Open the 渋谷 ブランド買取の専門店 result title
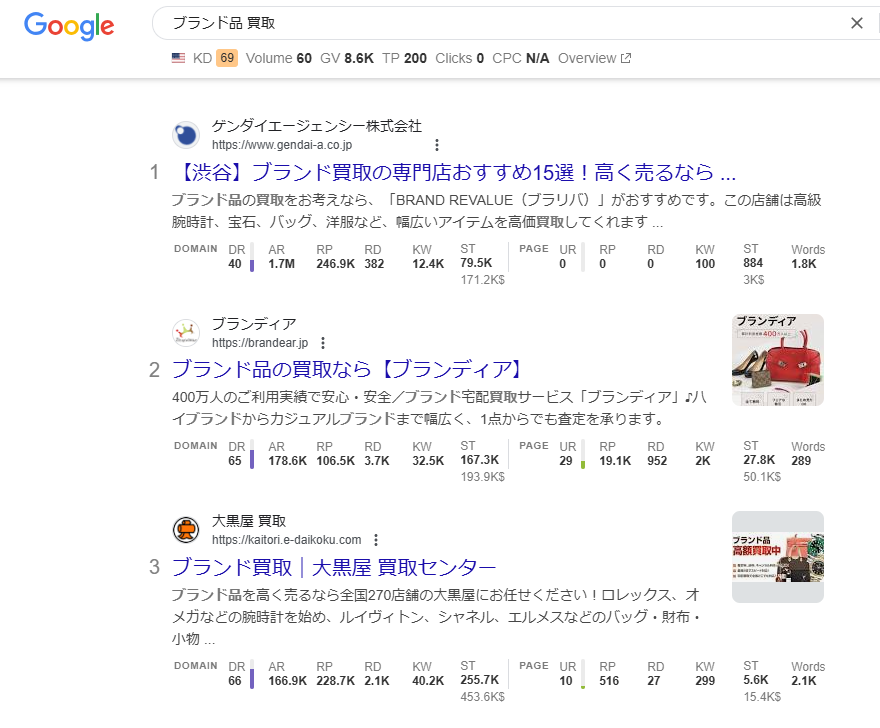The height and width of the screenshot is (728, 880). pos(453,172)
